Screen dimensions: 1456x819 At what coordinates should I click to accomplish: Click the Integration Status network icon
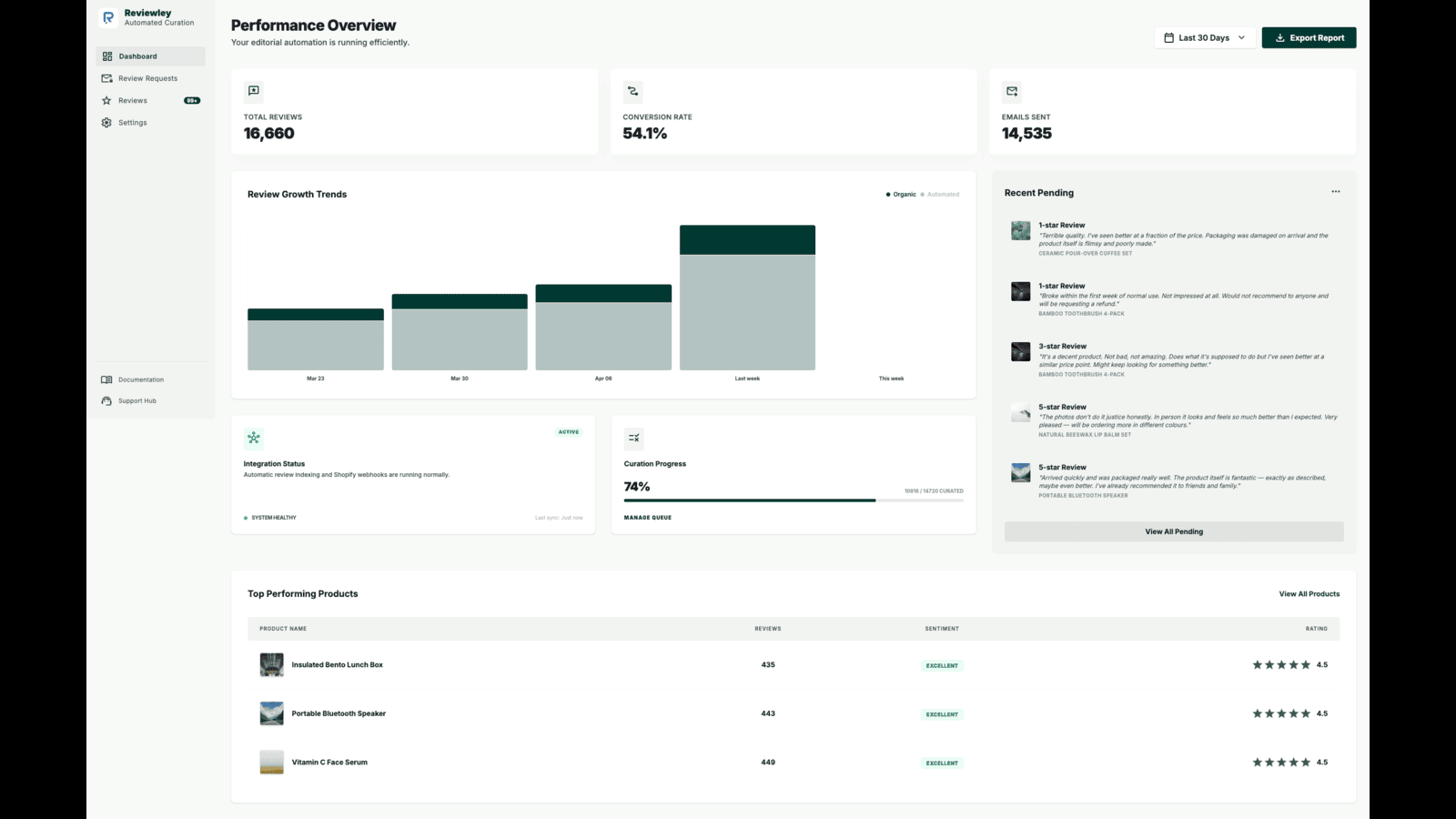point(254,438)
